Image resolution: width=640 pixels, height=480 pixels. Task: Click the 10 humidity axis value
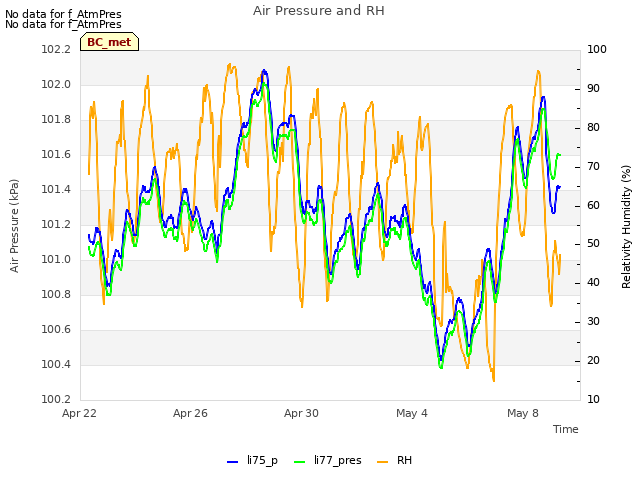pos(593,400)
